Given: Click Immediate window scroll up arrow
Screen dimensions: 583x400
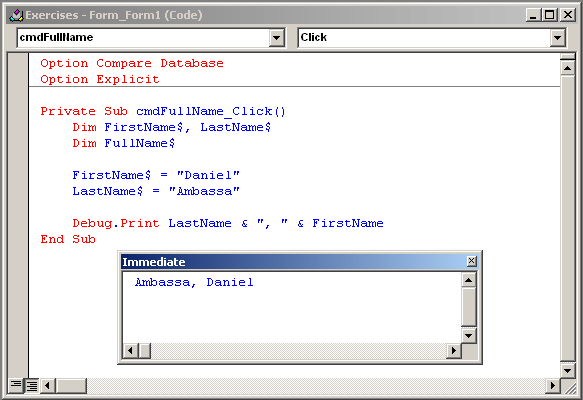Looking at the screenshot, I should [468, 280].
